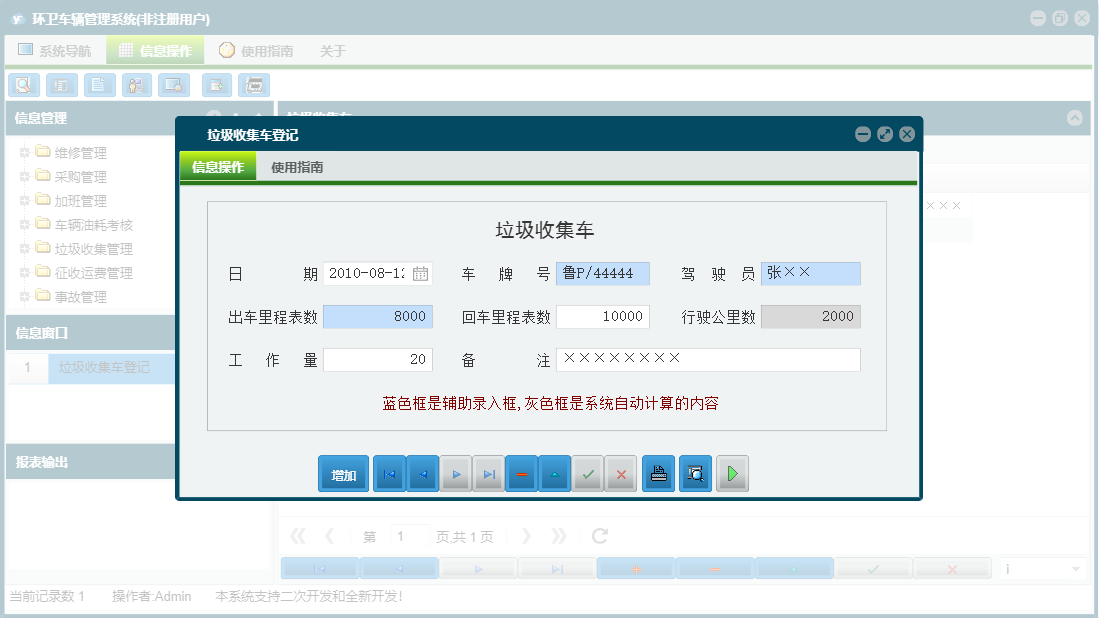
Task: Collapse the content panel with the chevron
Action: [1075, 118]
